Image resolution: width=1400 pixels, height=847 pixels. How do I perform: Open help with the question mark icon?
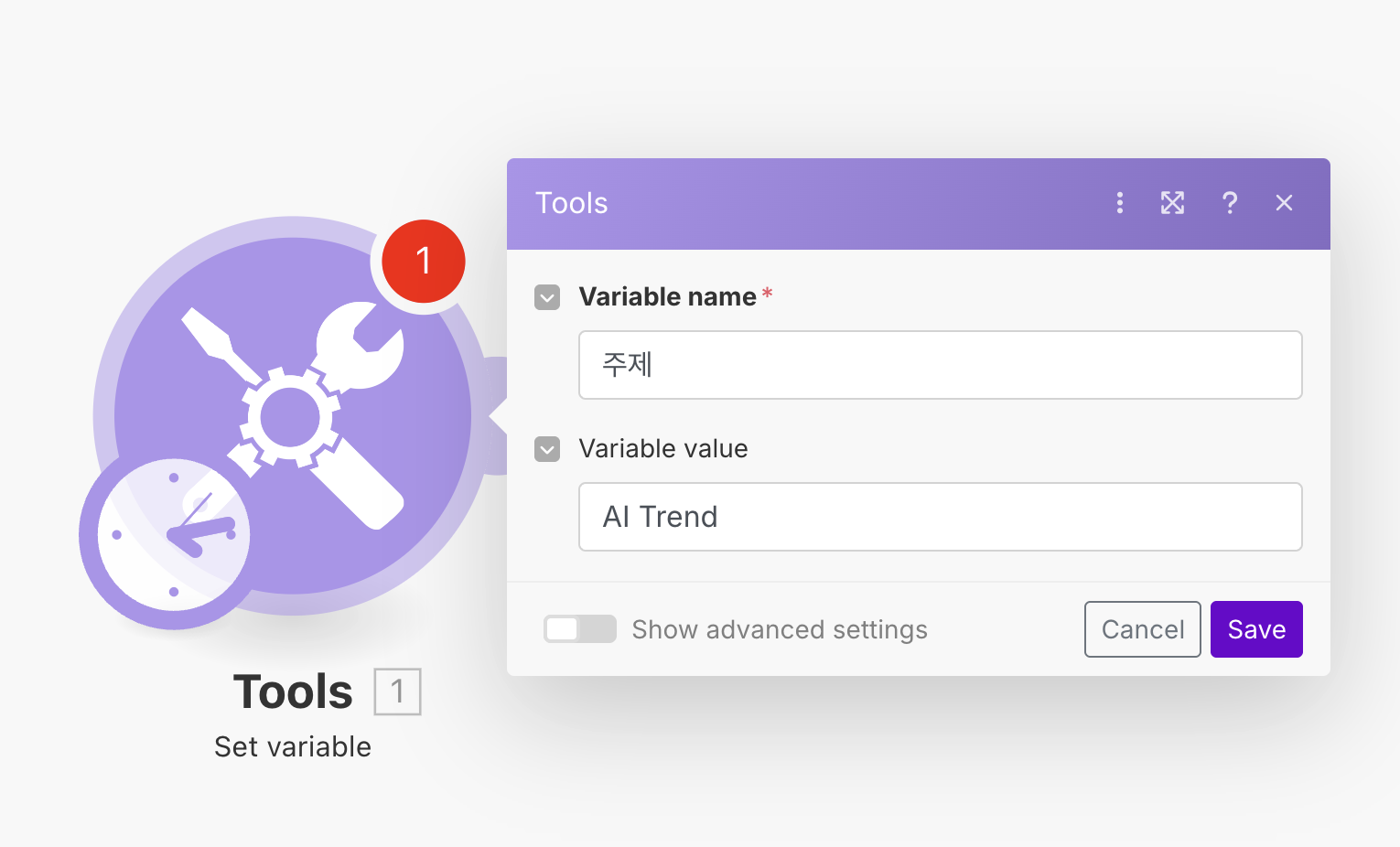click(x=1230, y=203)
